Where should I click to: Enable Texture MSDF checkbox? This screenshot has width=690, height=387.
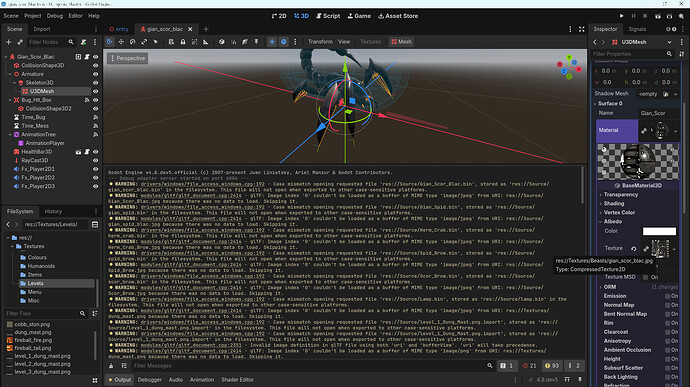646,277
